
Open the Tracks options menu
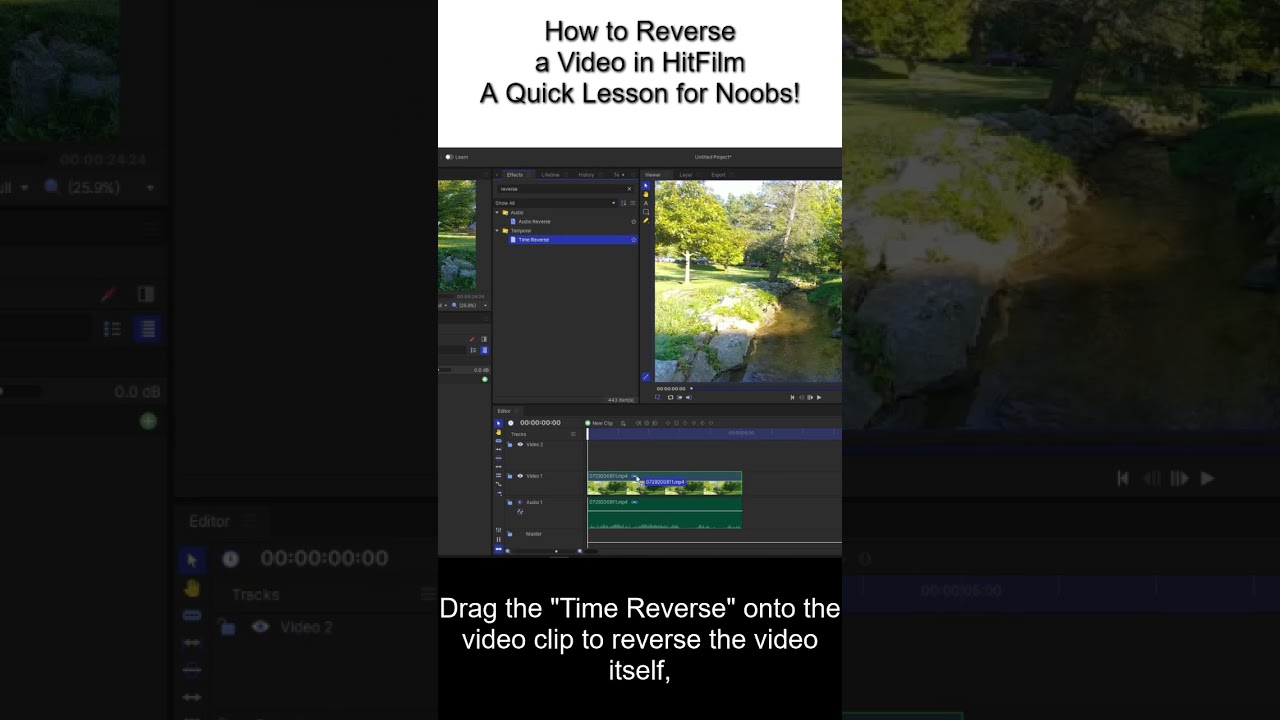click(573, 434)
